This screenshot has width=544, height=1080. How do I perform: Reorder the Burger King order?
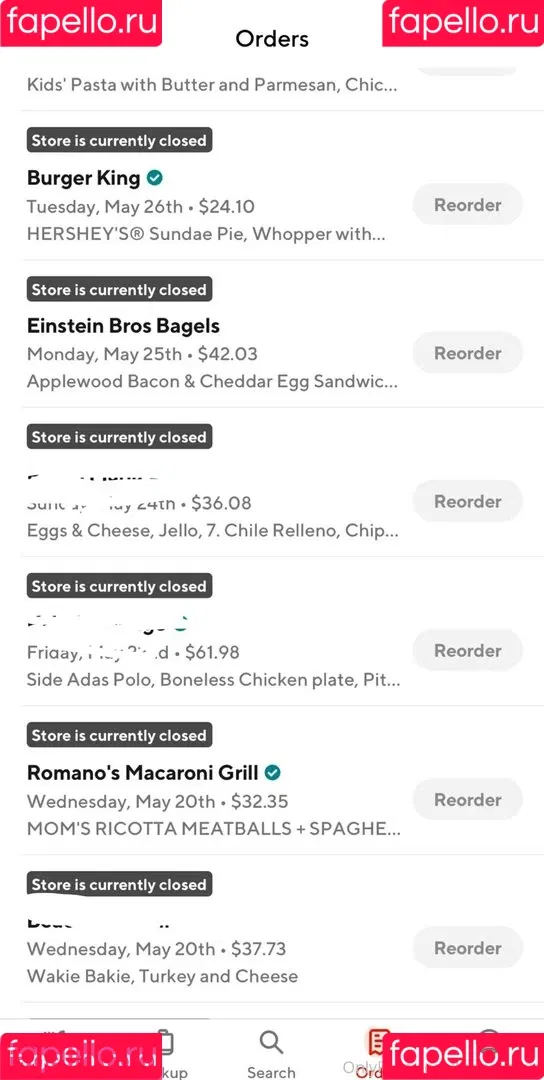[x=468, y=205]
